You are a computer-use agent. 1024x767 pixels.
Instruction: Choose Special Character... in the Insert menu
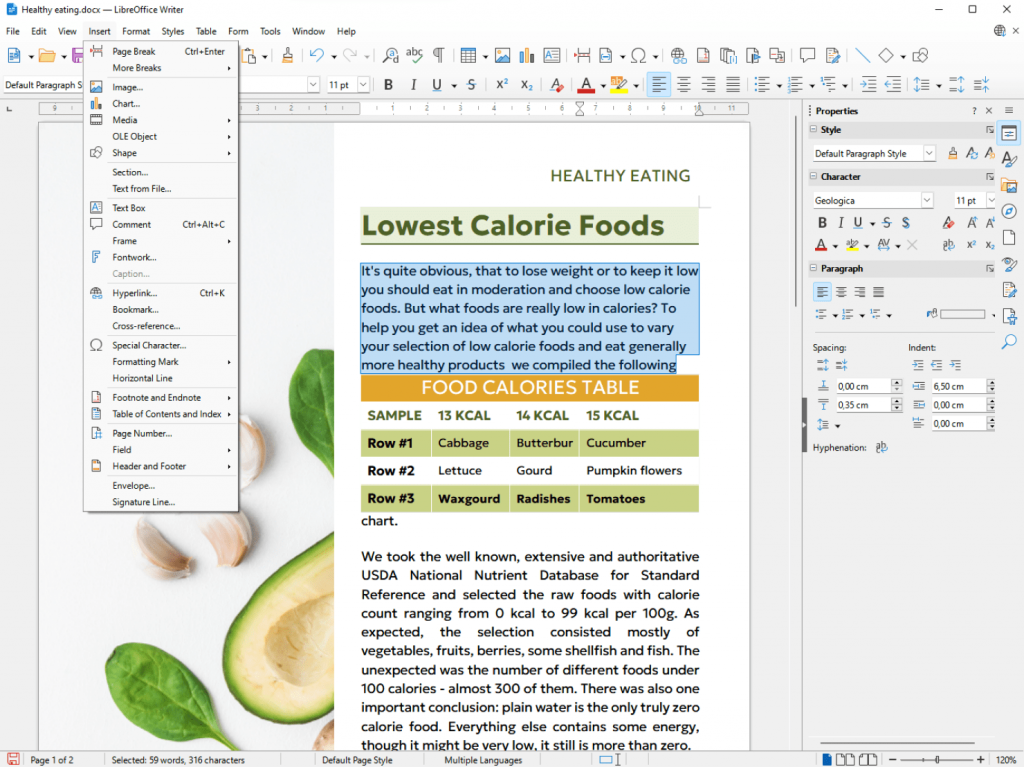pyautogui.click(x=149, y=345)
